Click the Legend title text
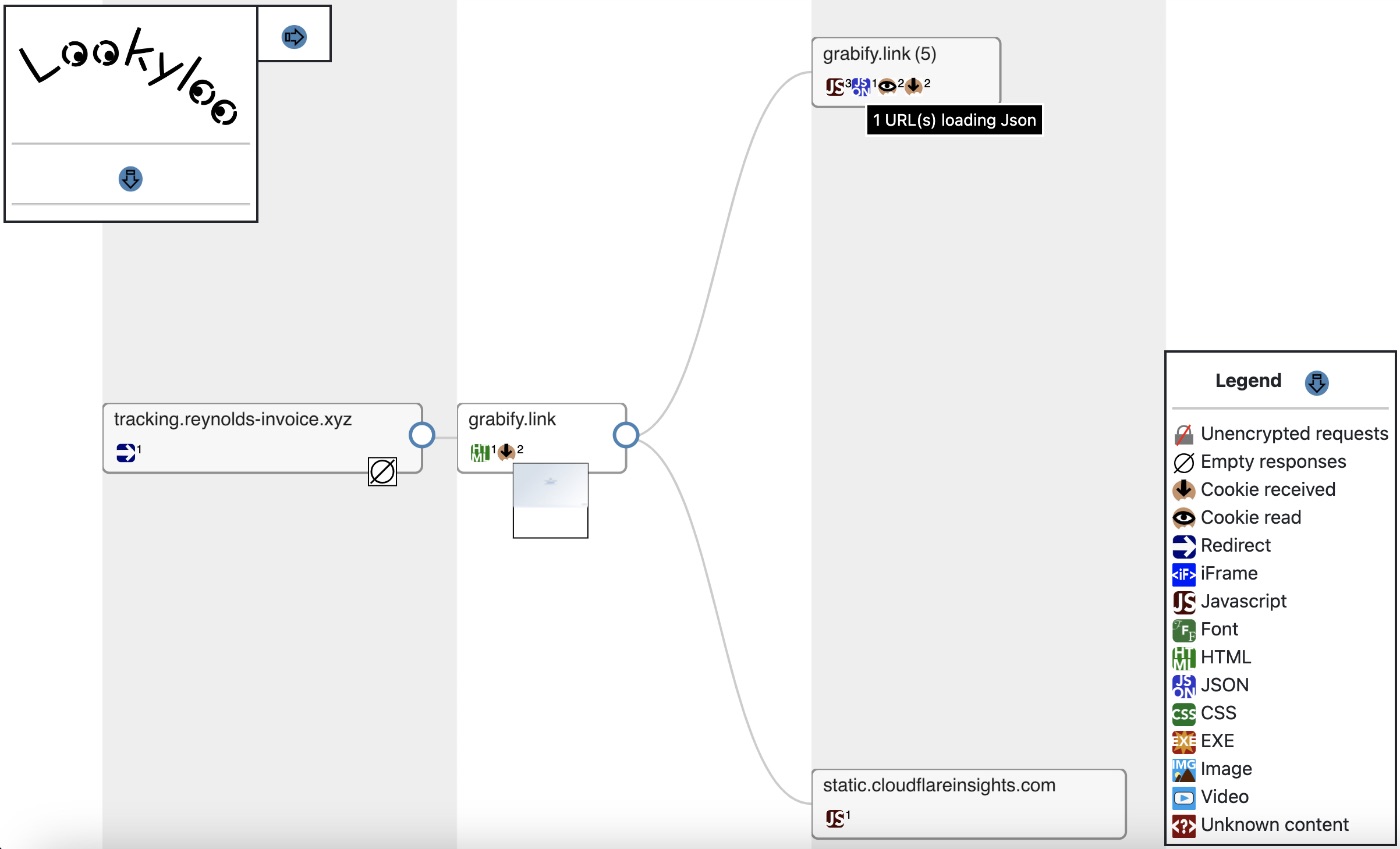Image resolution: width=1400 pixels, height=849 pixels. pyautogui.click(x=1248, y=381)
